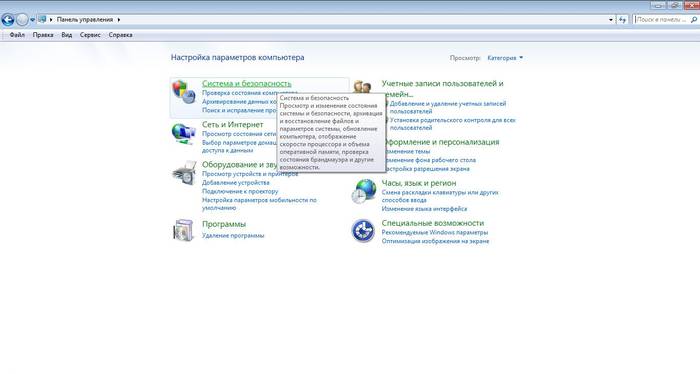This screenshot has height=374, width=700.
Task: Click Добавление устройства link
Action: pos(236,183)
